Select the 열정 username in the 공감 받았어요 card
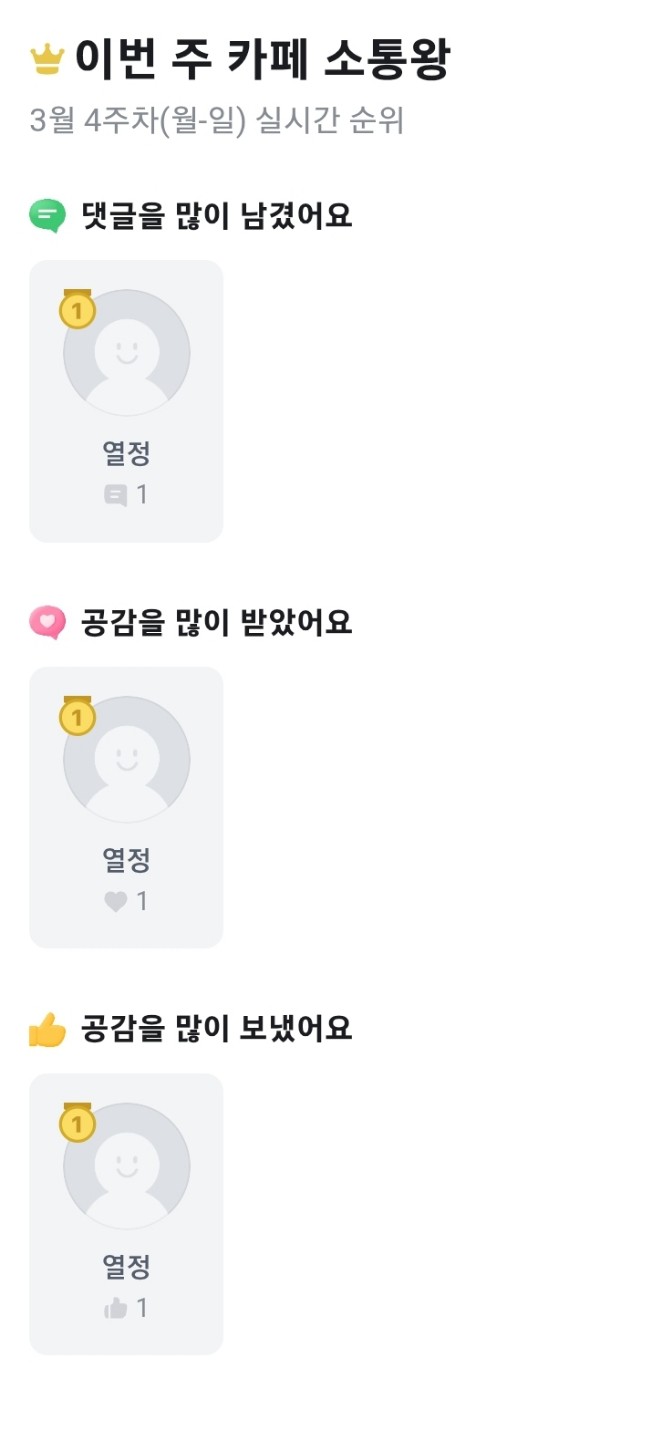This screenshot has height=1440, width=651. 127,860
